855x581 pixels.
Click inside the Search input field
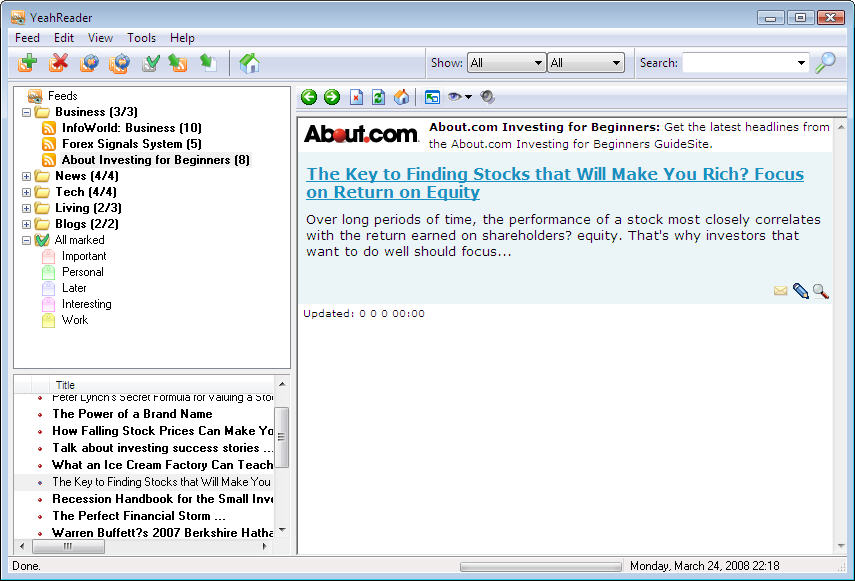[x=739, y=63]
